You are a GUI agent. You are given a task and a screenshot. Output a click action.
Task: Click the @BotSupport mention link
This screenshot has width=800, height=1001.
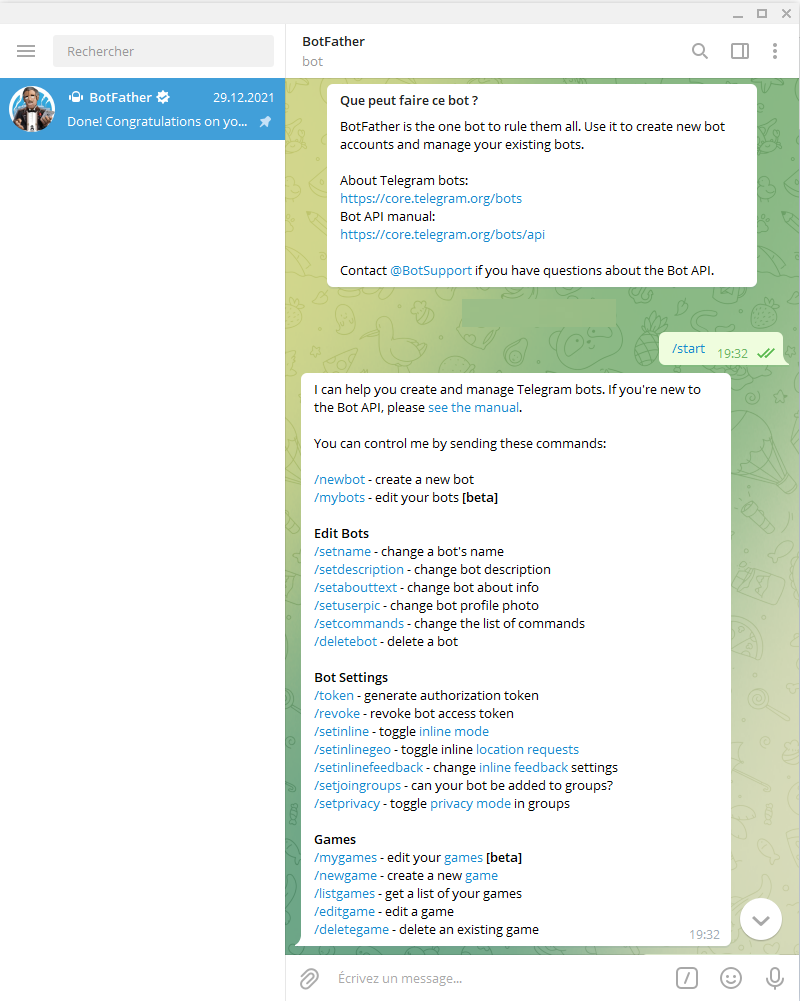point(430,271)
